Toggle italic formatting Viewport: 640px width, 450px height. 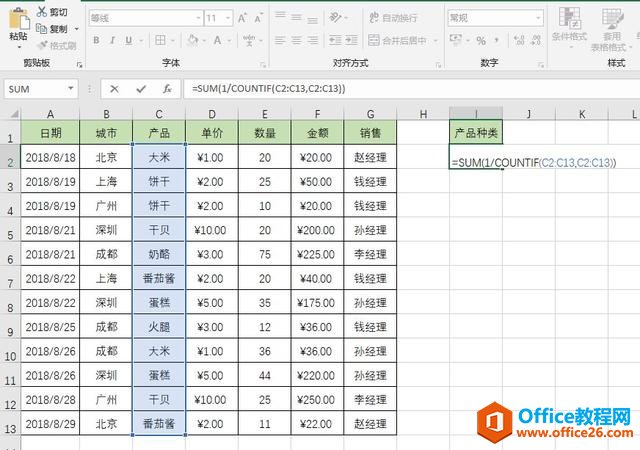tap(111, 41)
